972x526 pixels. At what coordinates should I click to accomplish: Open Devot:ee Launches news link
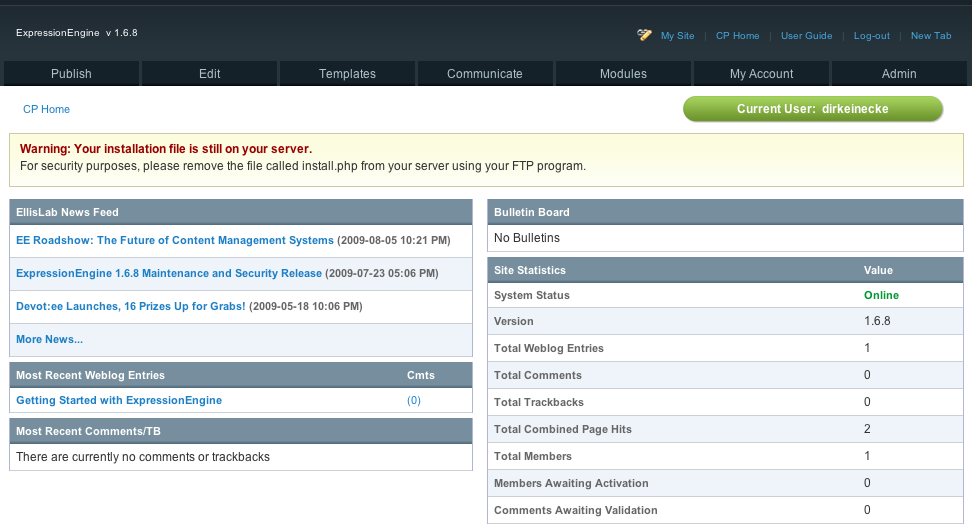[x=131, y=306]
